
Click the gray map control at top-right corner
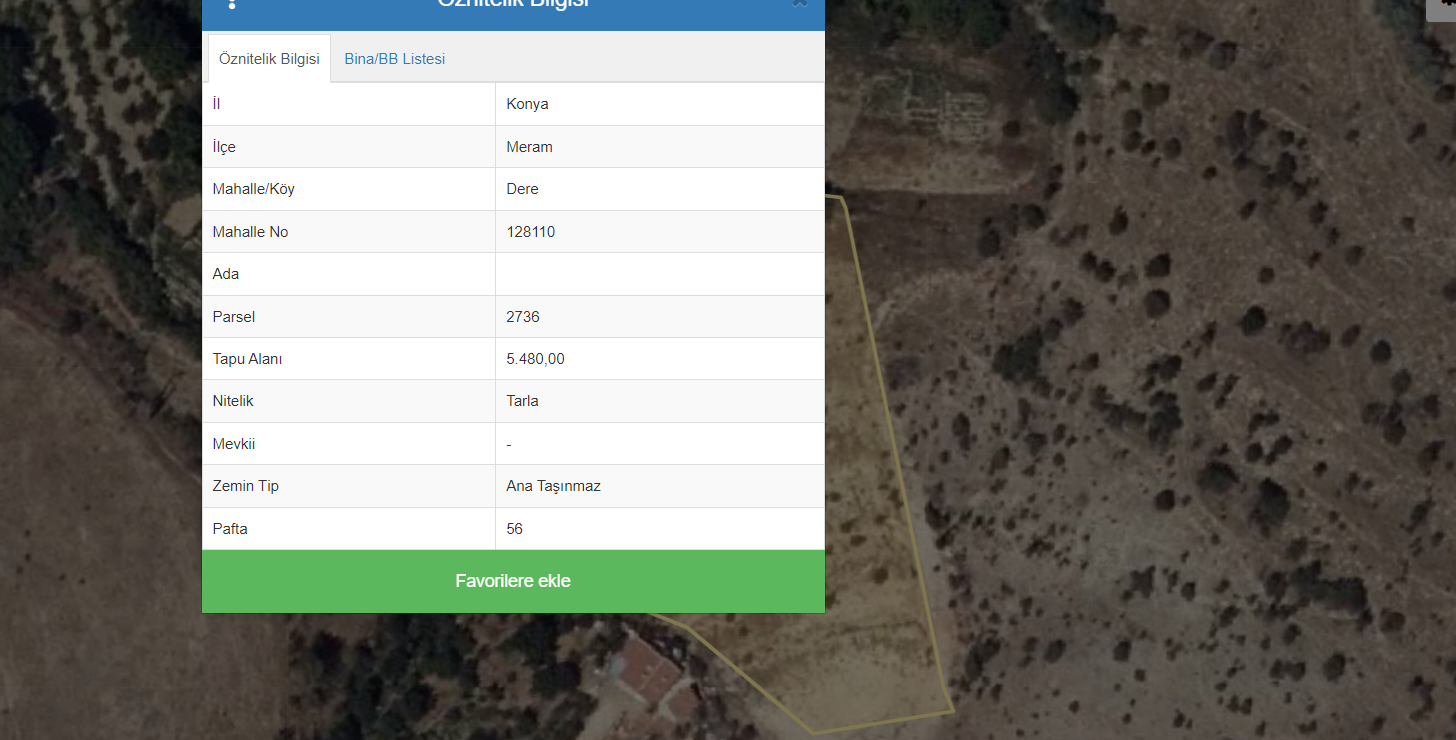(1441, 6)
